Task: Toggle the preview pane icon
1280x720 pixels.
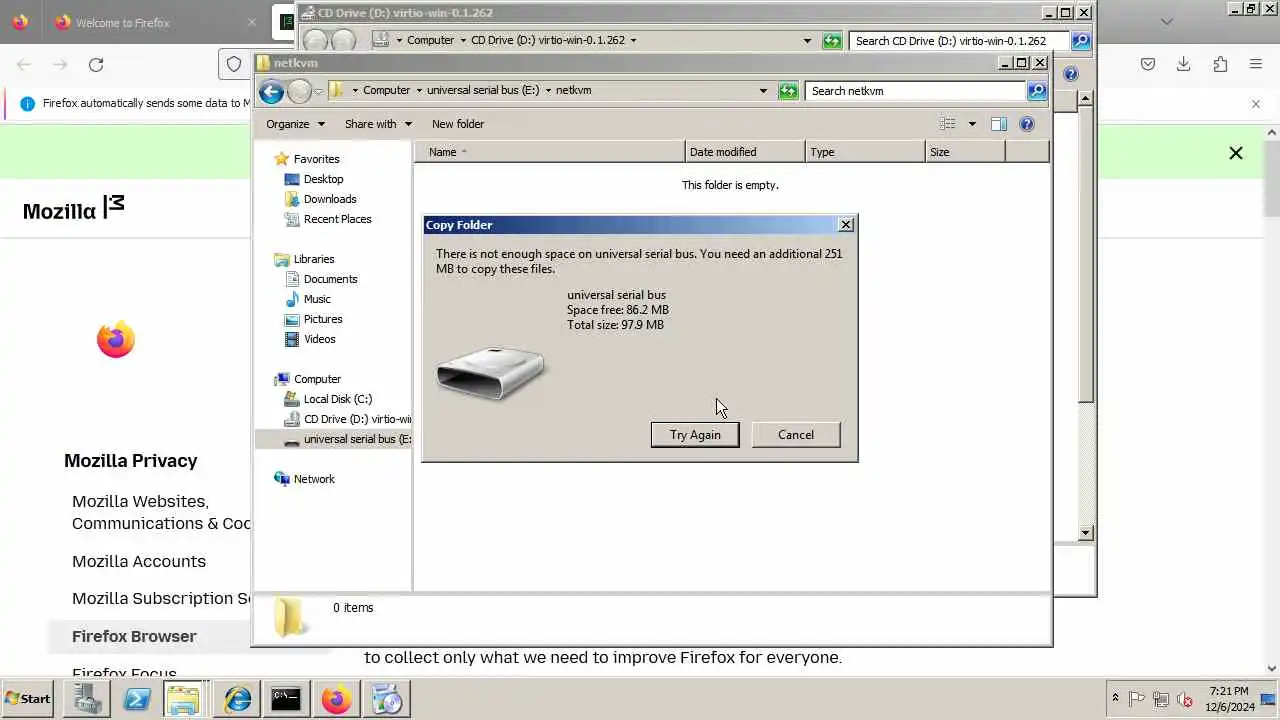Action: point(998,124)
